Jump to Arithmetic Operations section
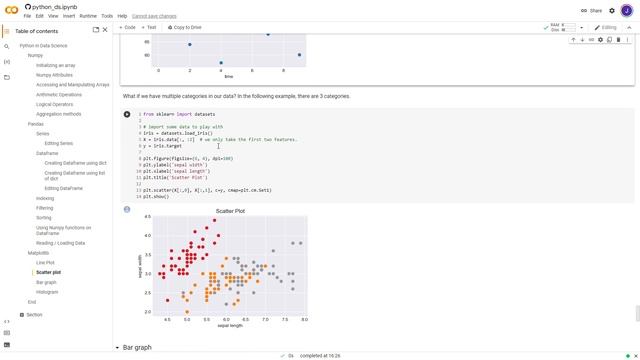 pyautogui.click(x=59, y=95)
